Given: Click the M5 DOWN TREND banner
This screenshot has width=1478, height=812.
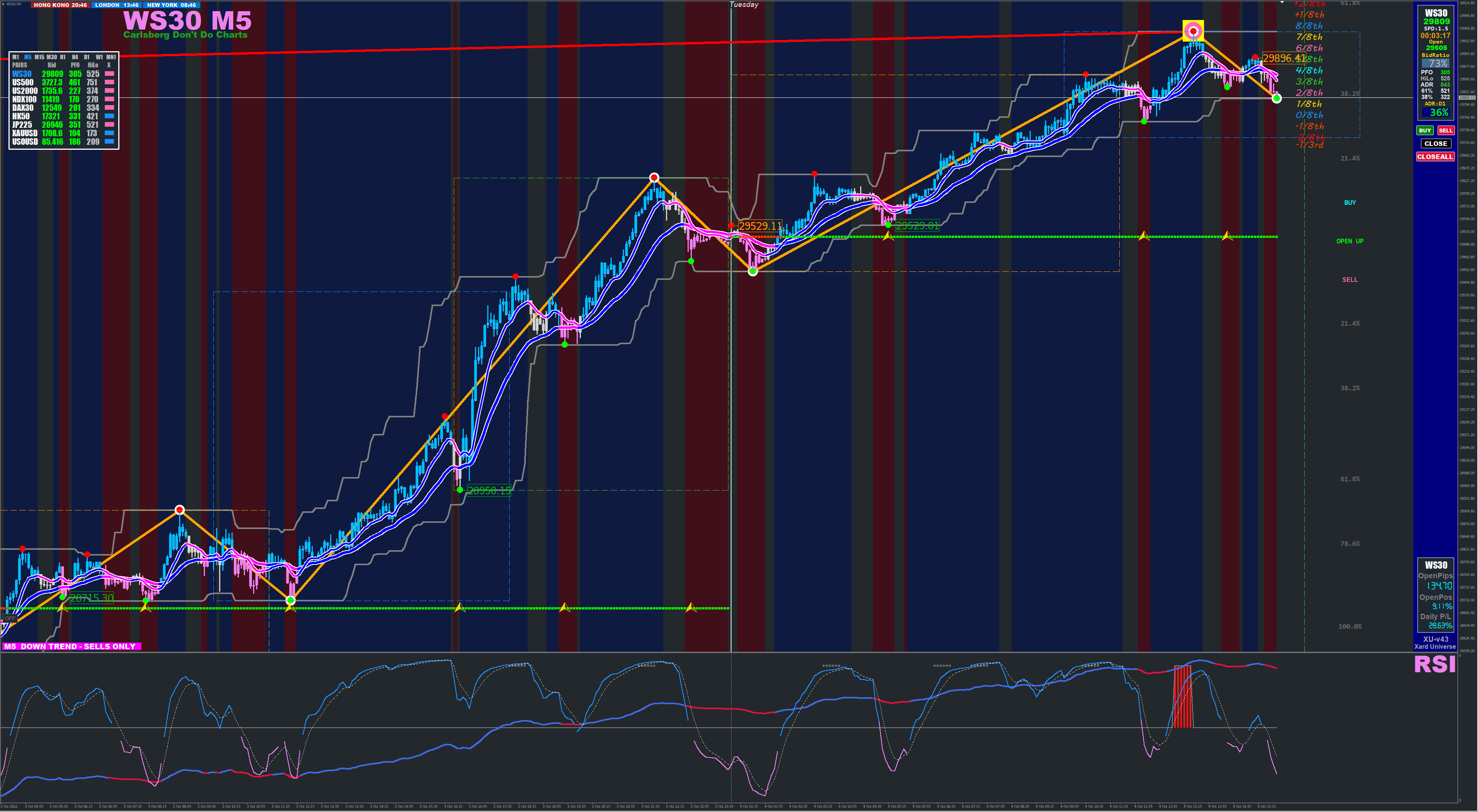Looking at the screenshot, I should (x=71, y=646).
